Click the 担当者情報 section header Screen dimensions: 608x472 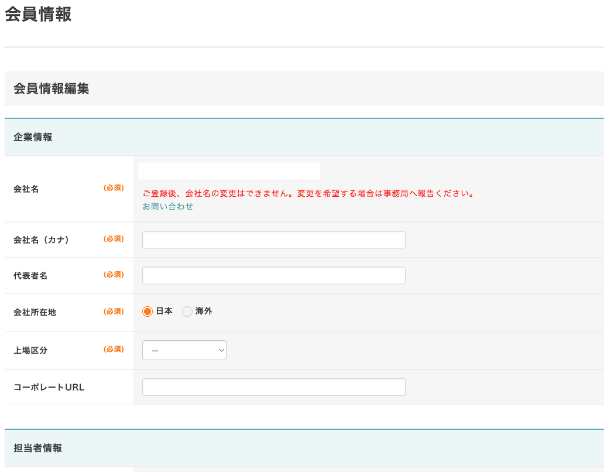coord(38,448)
